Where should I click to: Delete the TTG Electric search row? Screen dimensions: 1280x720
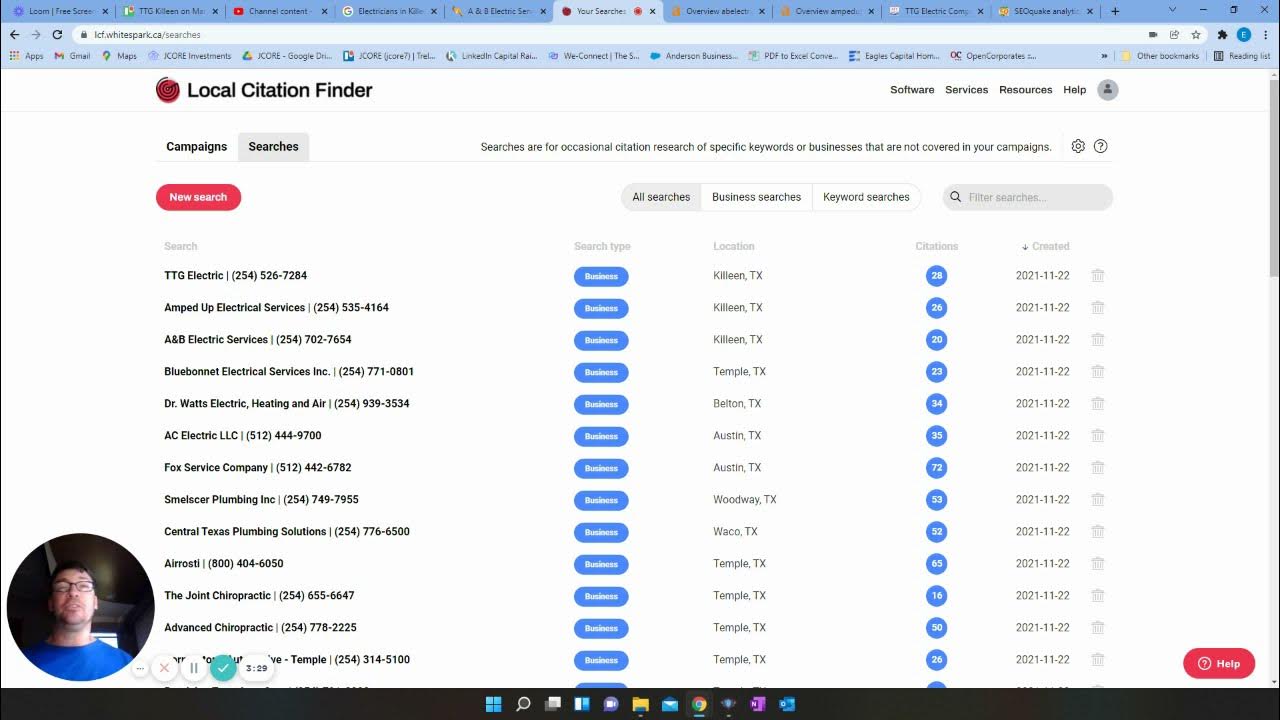(x=1097, y=275)
